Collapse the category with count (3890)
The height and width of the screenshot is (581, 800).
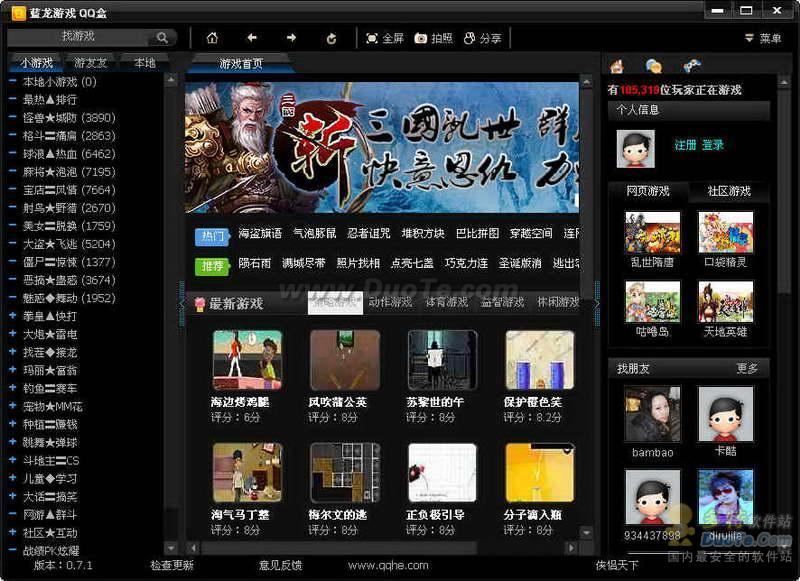point(13,117)
